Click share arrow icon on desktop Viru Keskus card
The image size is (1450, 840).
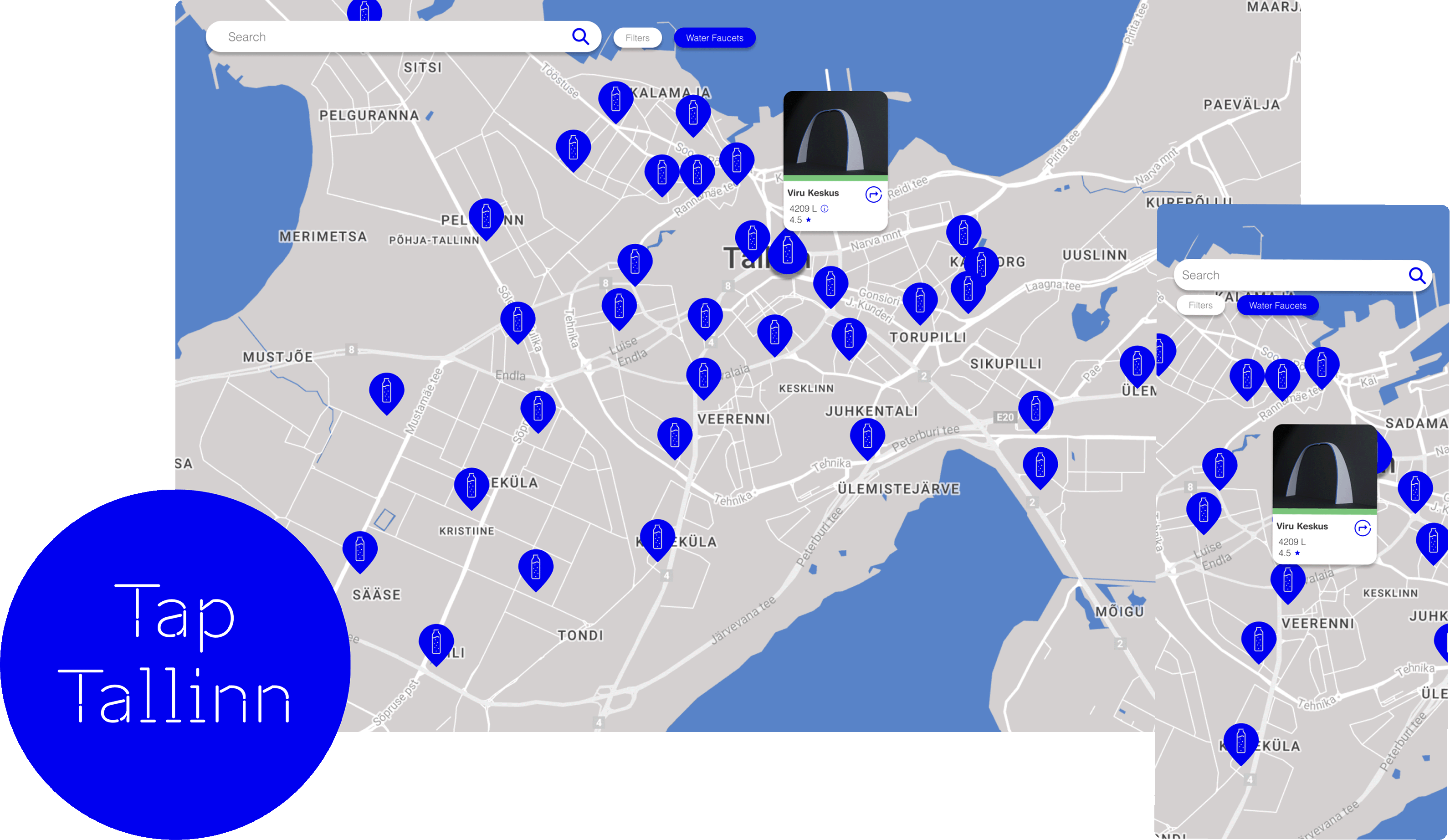873,195
